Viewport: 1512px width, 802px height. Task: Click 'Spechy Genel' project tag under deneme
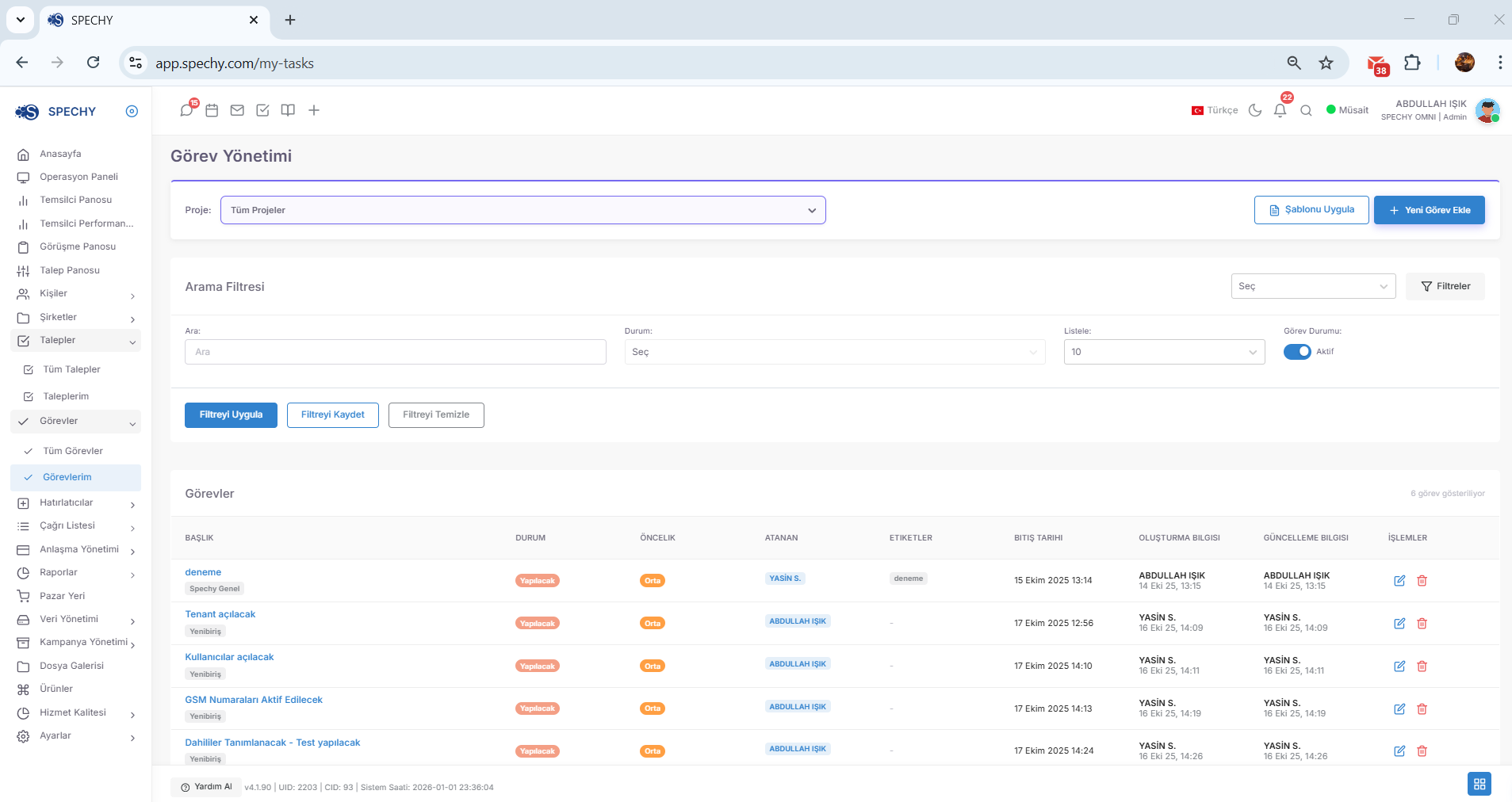tap(215, 589)
